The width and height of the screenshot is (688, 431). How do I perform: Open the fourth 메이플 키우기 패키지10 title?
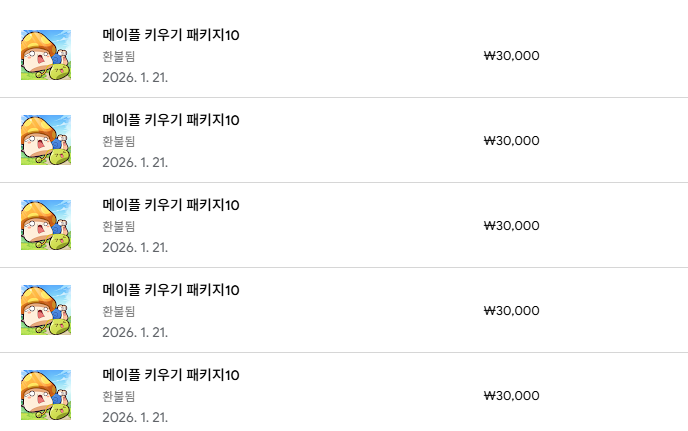170,291
